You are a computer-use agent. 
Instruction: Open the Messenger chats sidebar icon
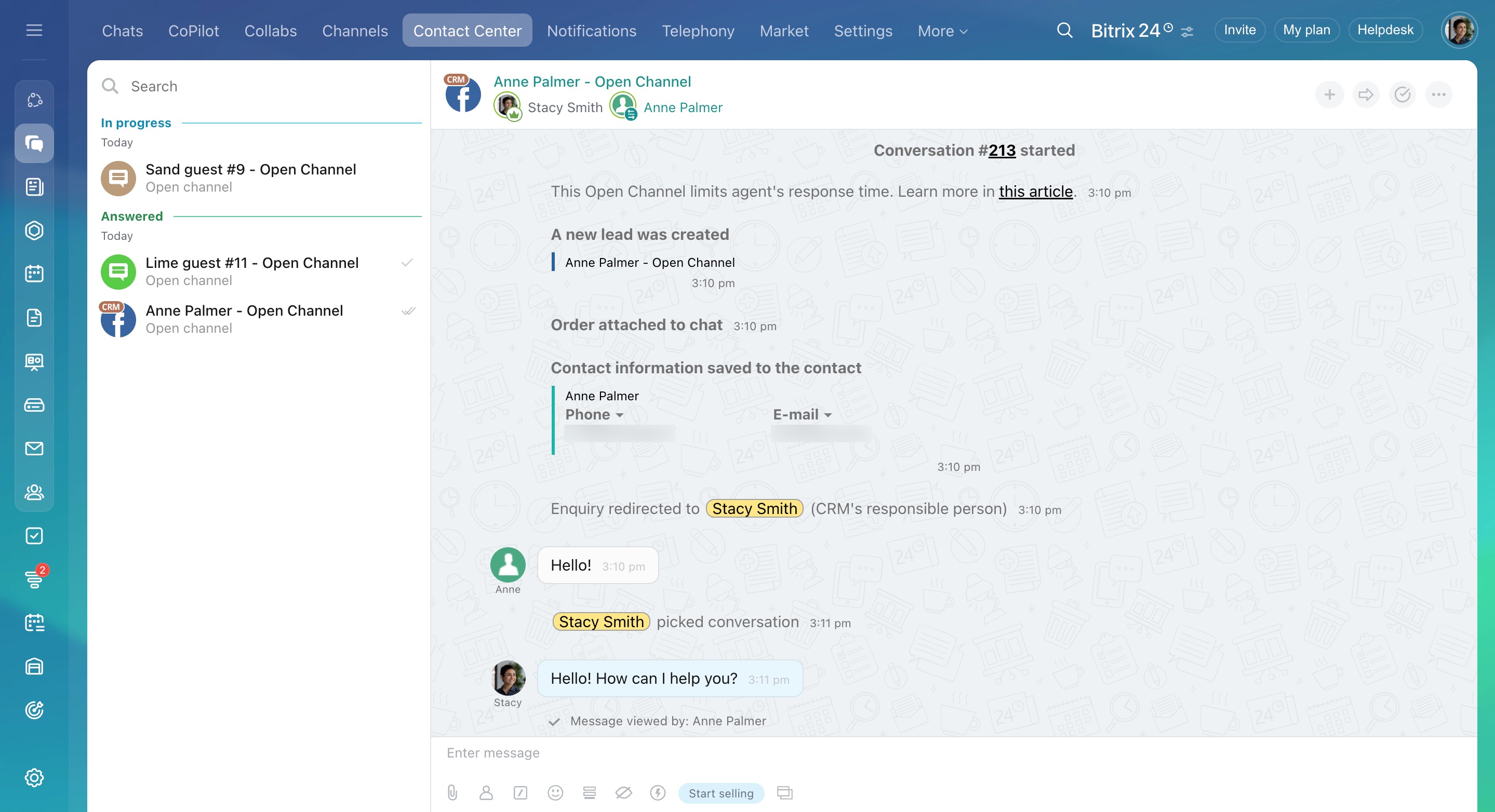click(x=34, y=143)
